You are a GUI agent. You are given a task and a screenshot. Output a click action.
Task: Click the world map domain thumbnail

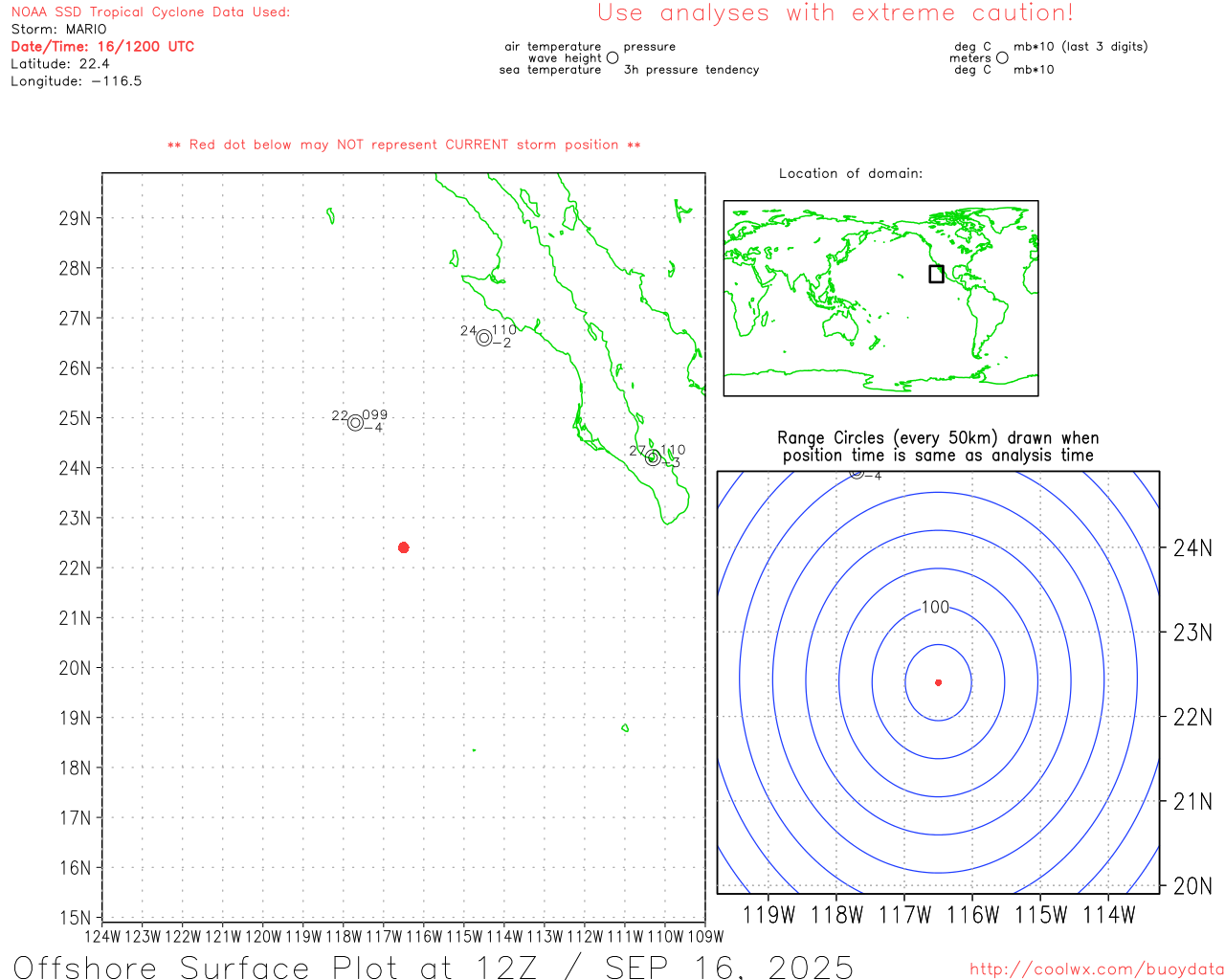point(880,298)
